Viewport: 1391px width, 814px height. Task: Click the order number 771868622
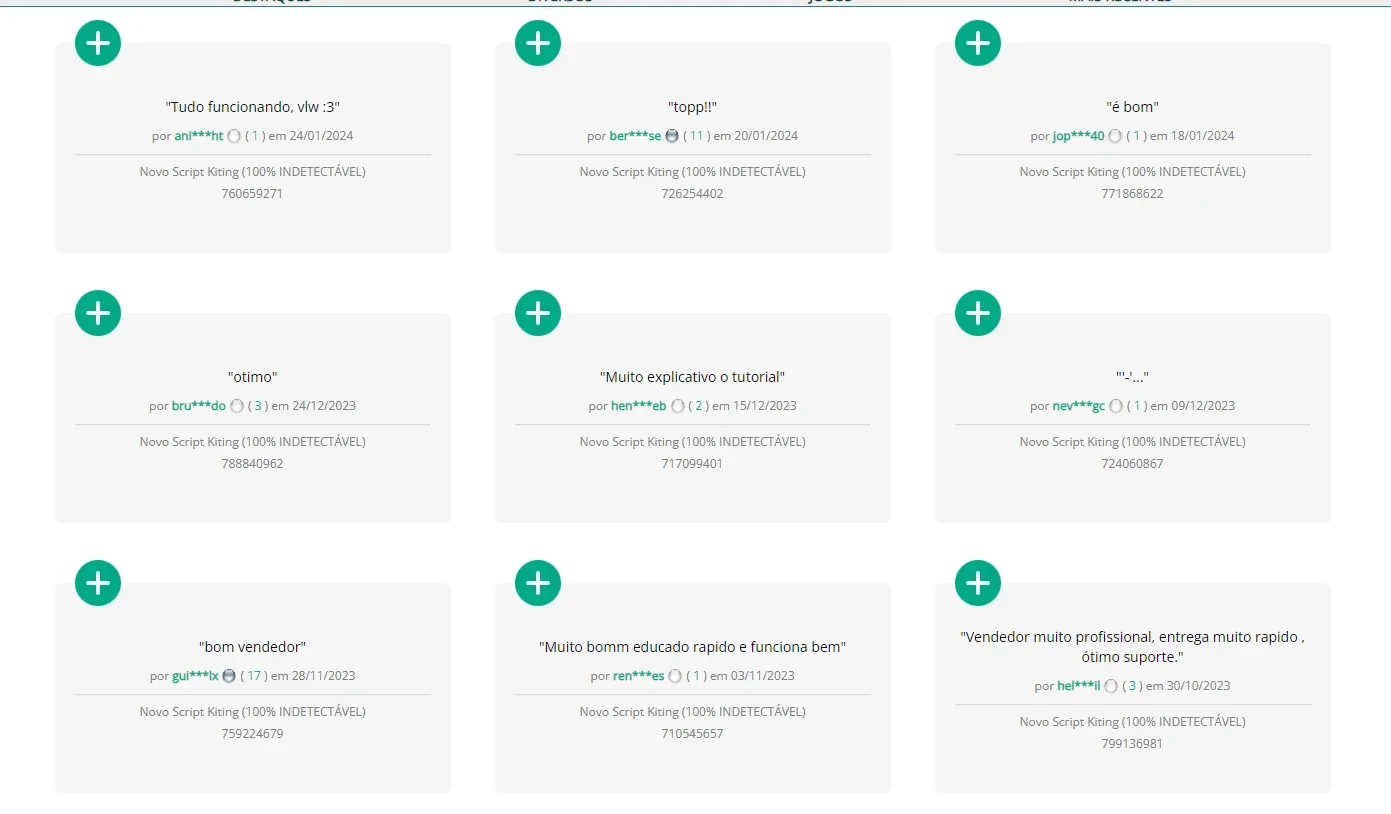pyautogui.click(x=1132, y=194)
